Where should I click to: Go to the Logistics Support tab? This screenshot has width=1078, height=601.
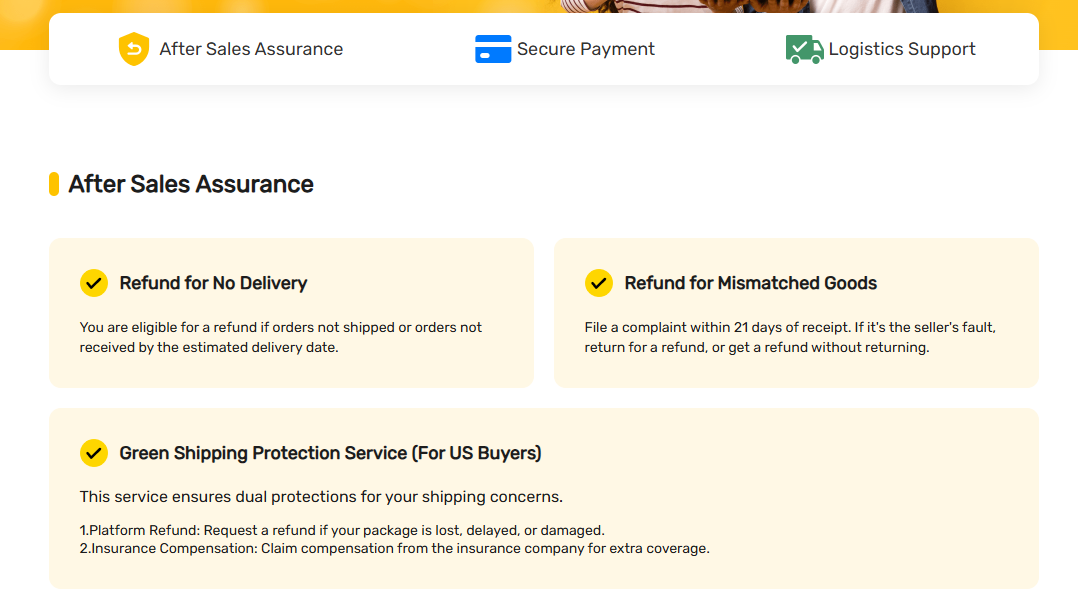(902, 49)
